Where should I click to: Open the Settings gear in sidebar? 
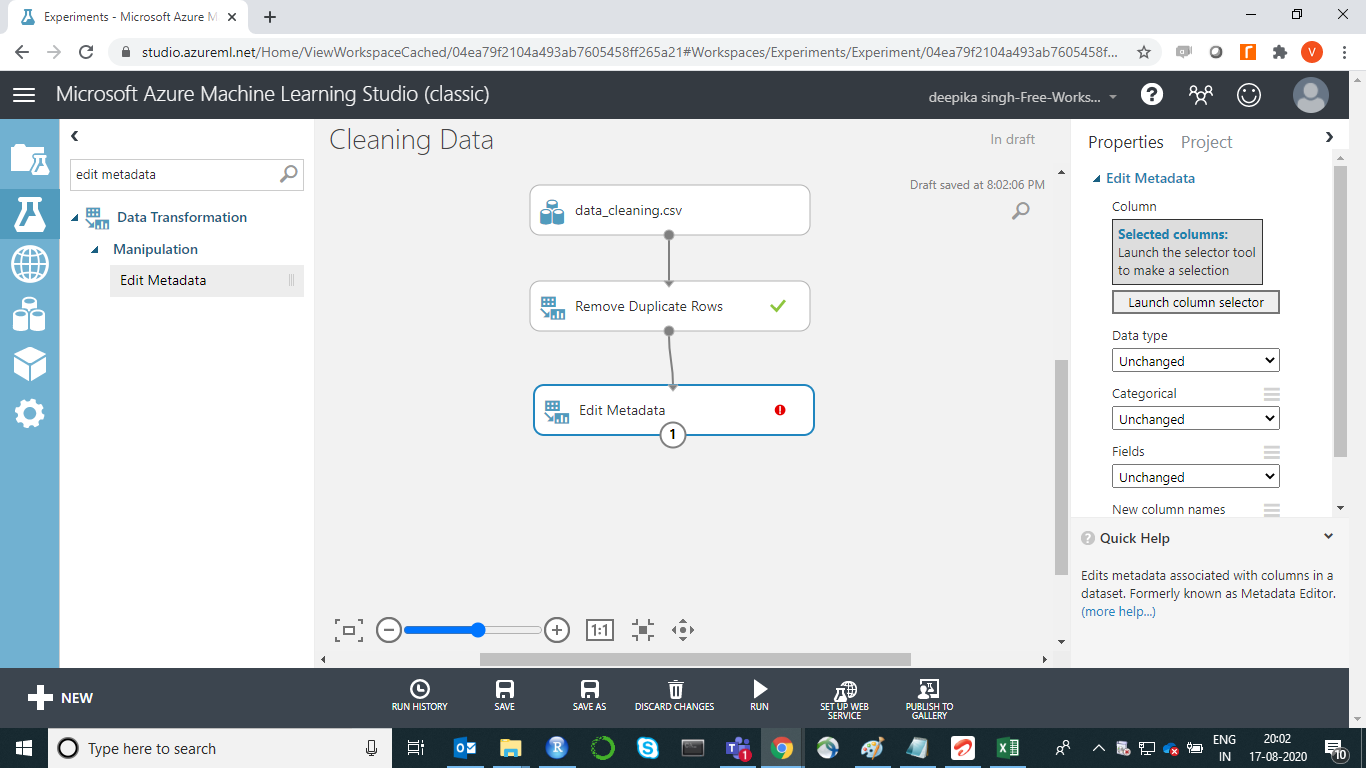tap(29, 413)
